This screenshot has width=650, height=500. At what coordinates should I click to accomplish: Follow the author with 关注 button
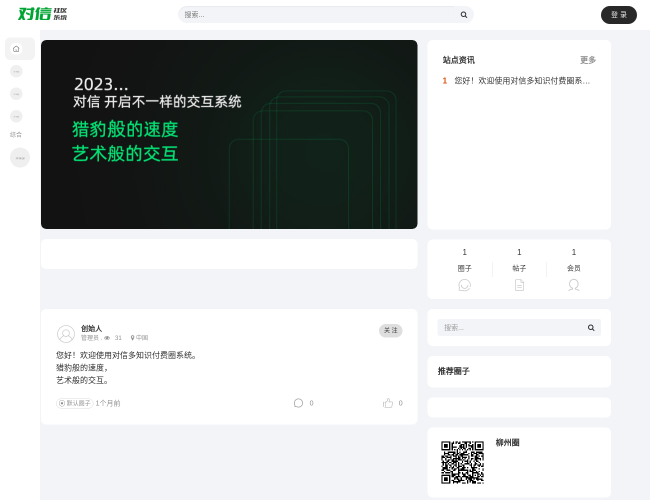coord(390,330)
